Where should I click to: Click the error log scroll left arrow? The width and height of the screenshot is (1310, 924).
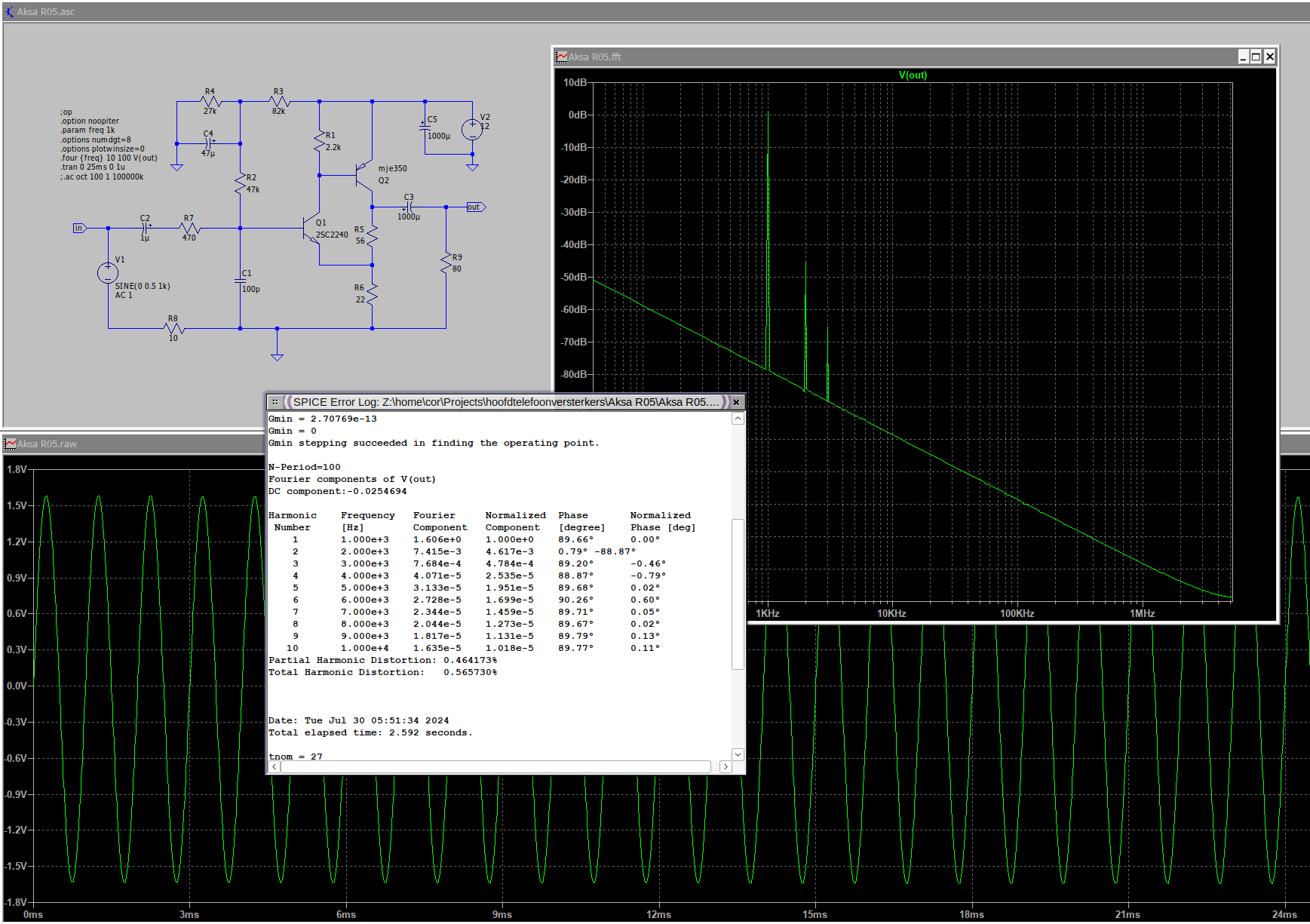(x=275, y=766)
